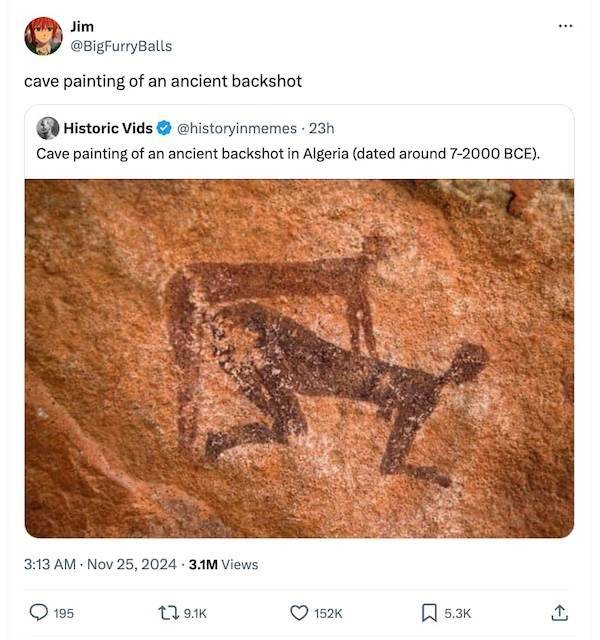Click the @historyinmemes handle

click(x=236, y=128)
